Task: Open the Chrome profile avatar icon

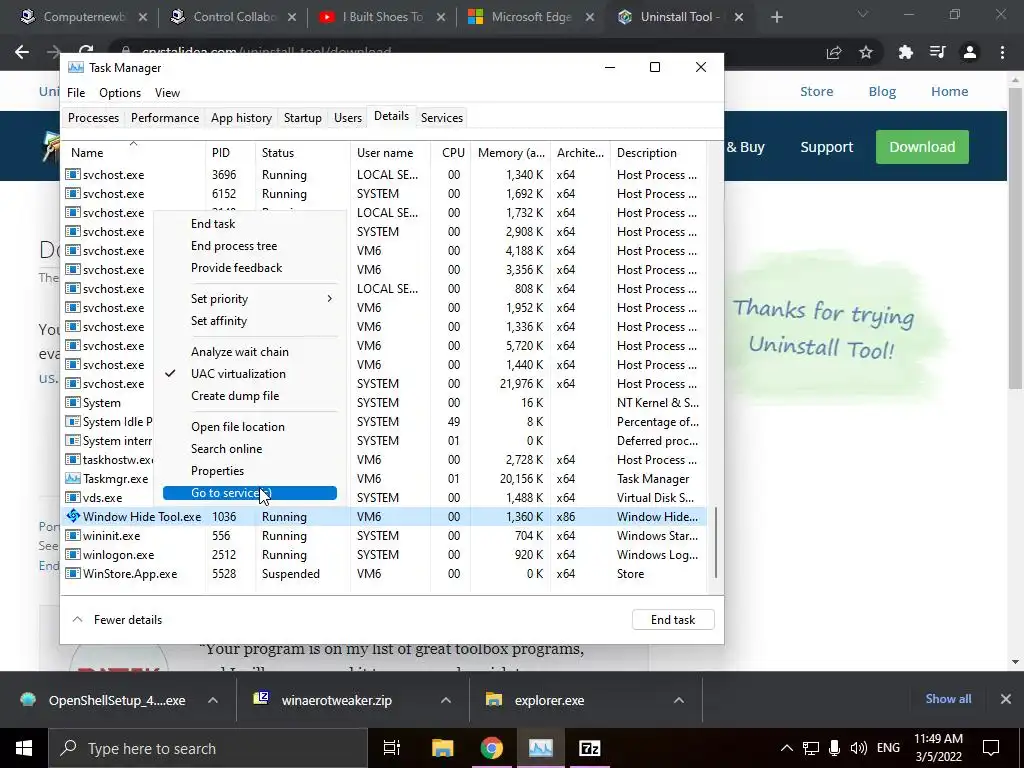Action: (970, 52)
